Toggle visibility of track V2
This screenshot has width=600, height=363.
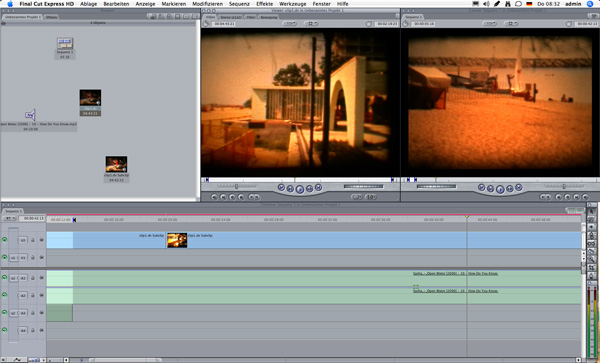[x=5, y=240]
